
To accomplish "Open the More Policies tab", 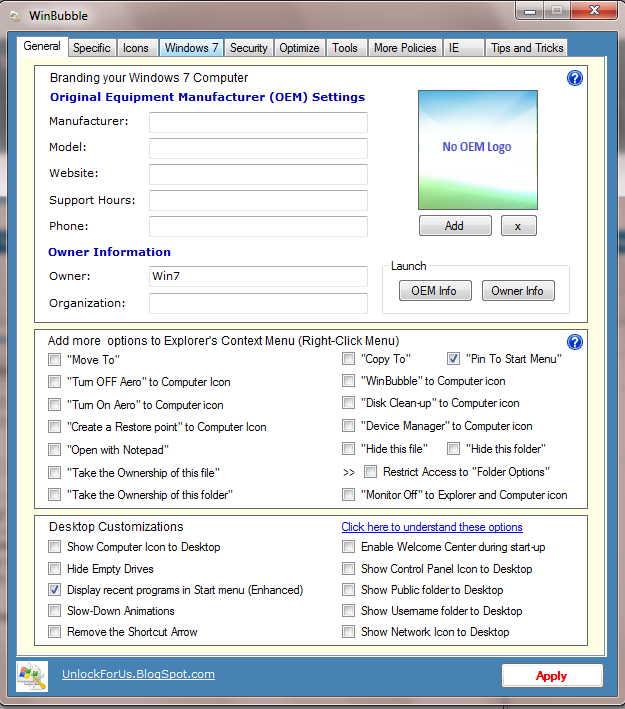I will point(405,48).
